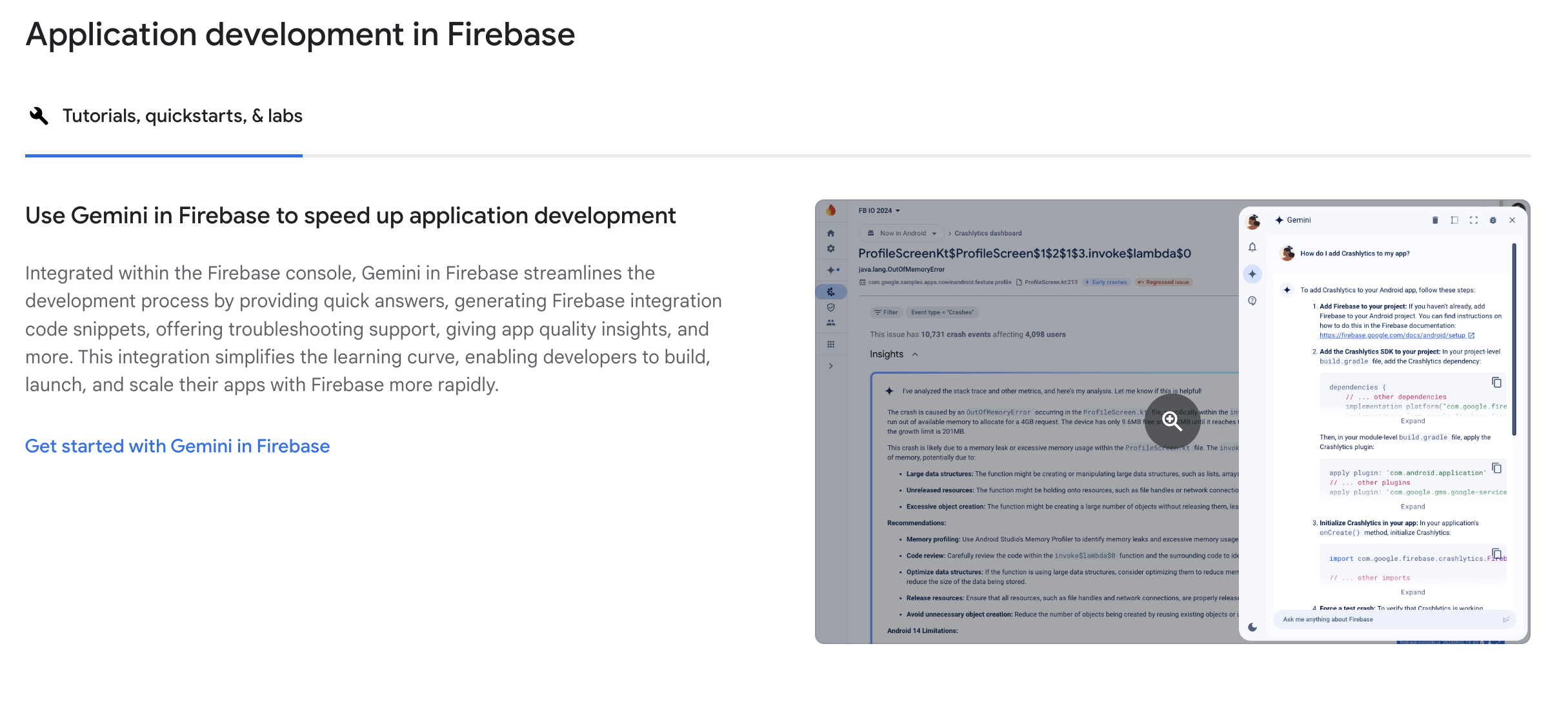Click the magnifier zoom icon on screenshot

pyautogui.click(x=1172, y=421)
